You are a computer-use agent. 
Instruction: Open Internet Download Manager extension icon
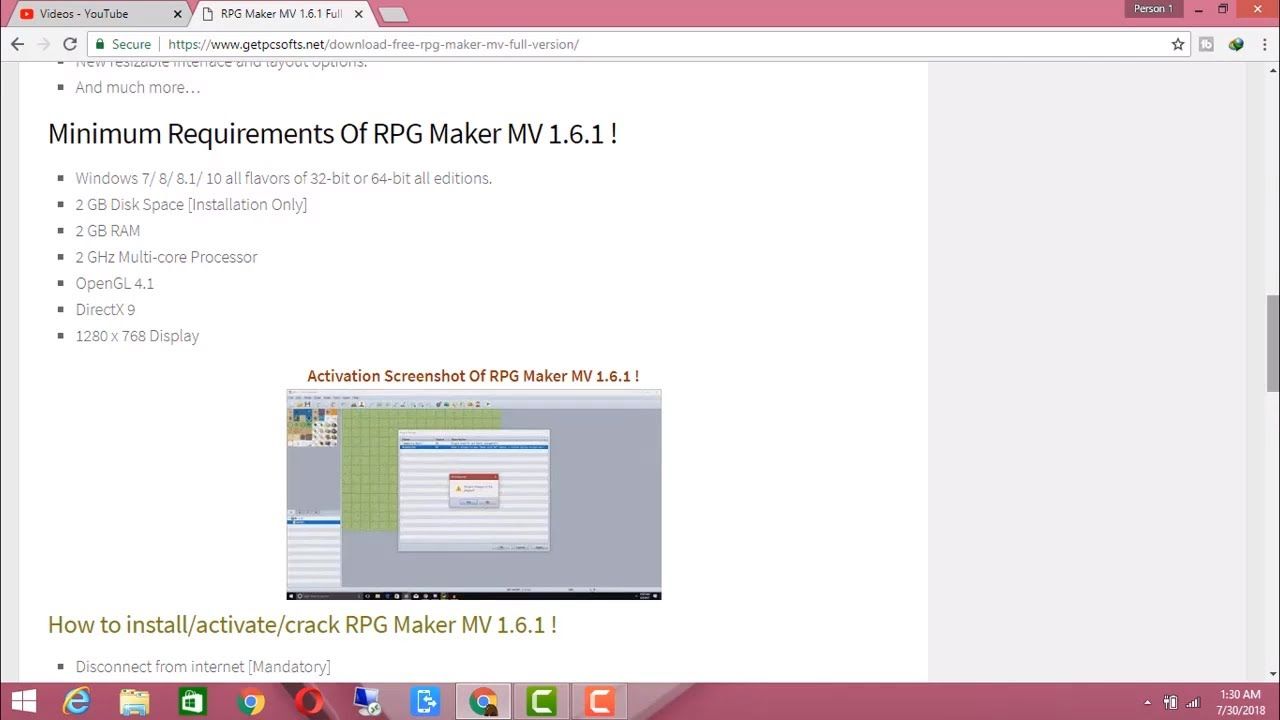(1236, 44)
